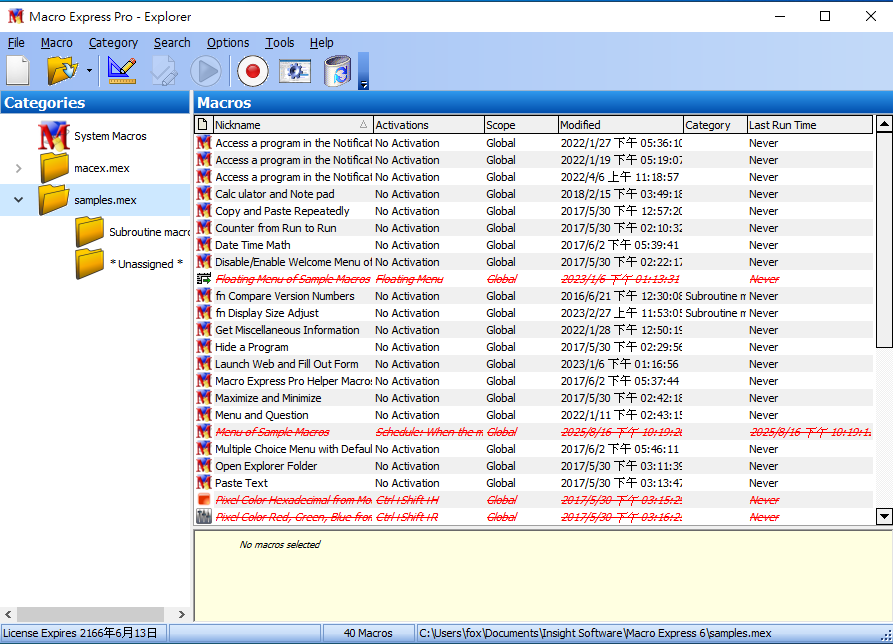Click the Categories panel scroll left arrow

(x=8, y=614)
